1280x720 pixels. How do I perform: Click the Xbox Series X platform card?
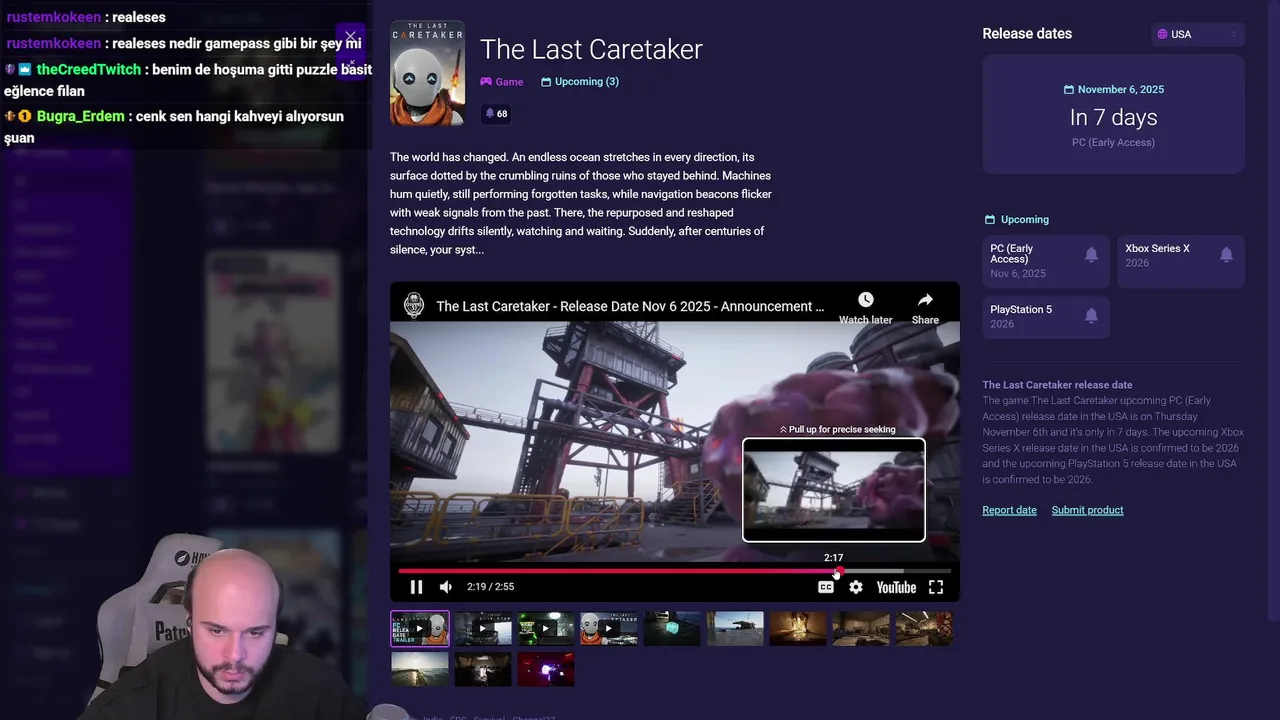1180,262
